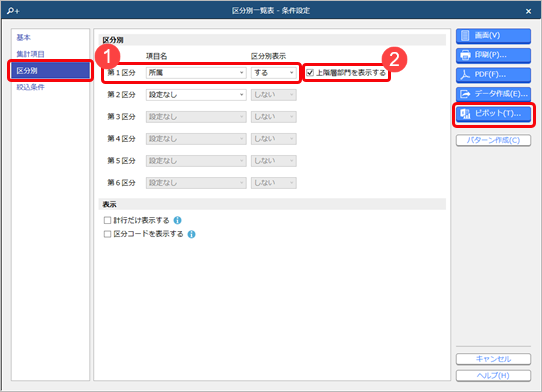Click the search-plus icon in title bar
The width and height of the screenshot is (542, 392).
(x=13, y=11)
